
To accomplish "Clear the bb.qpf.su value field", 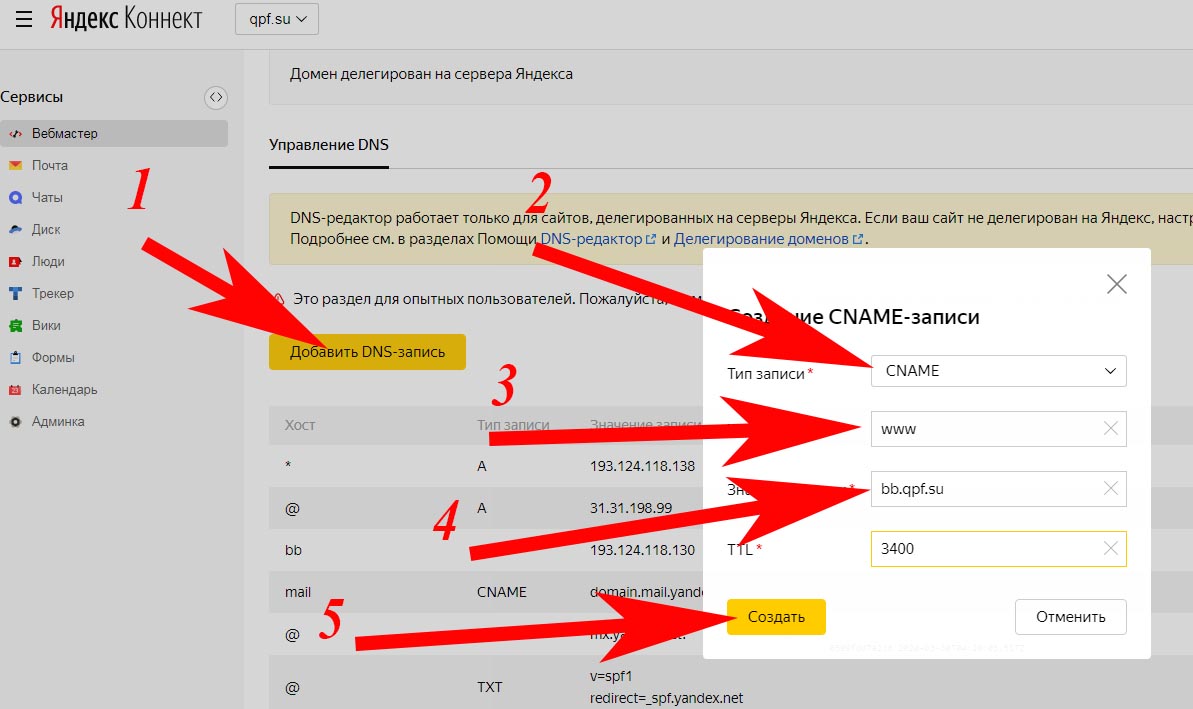I will click(x=1111, y=488).
